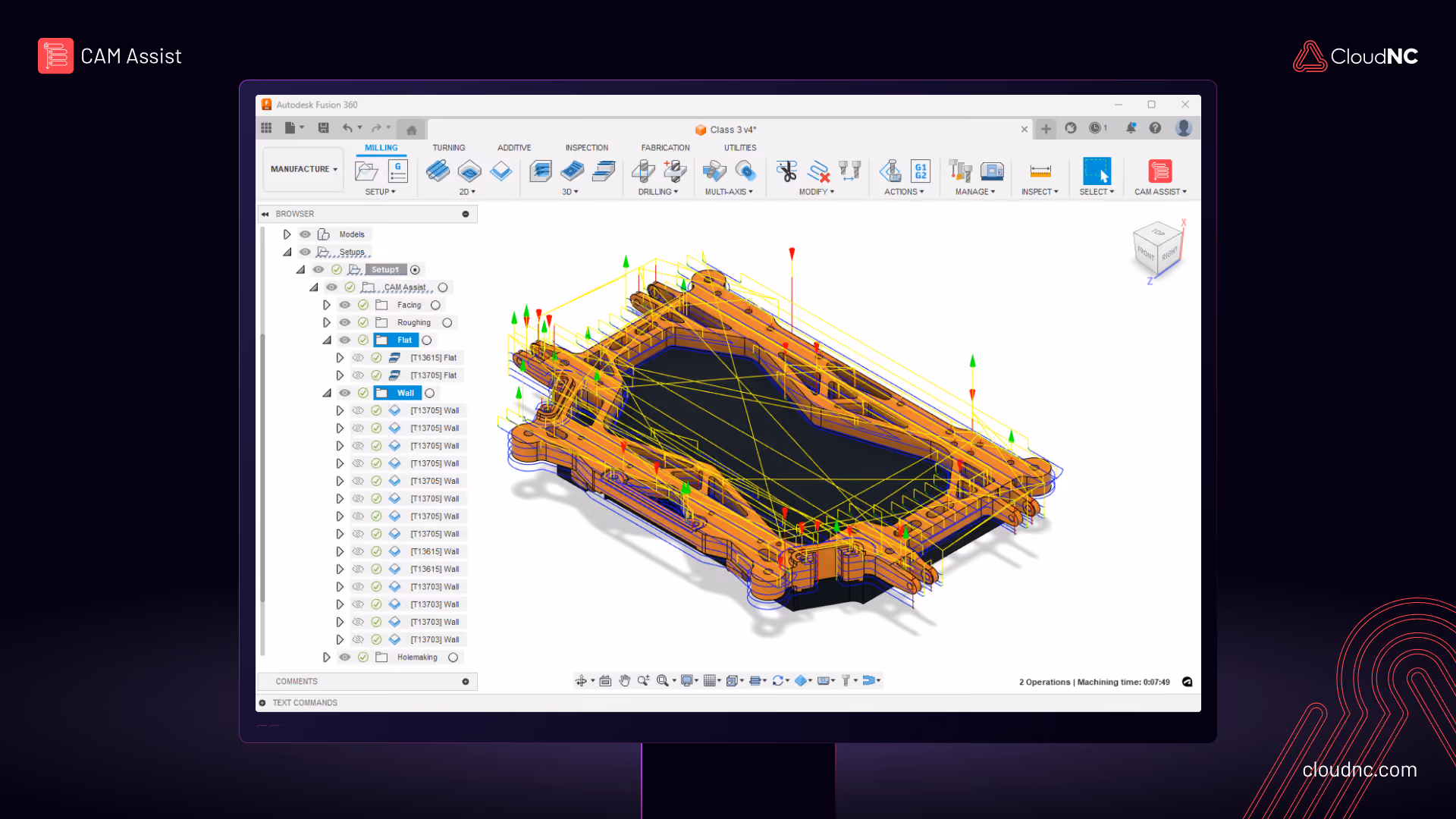Open the MODIFY menu label
The width and height of the screenshot is (1456, 819).
pos(816,192)
